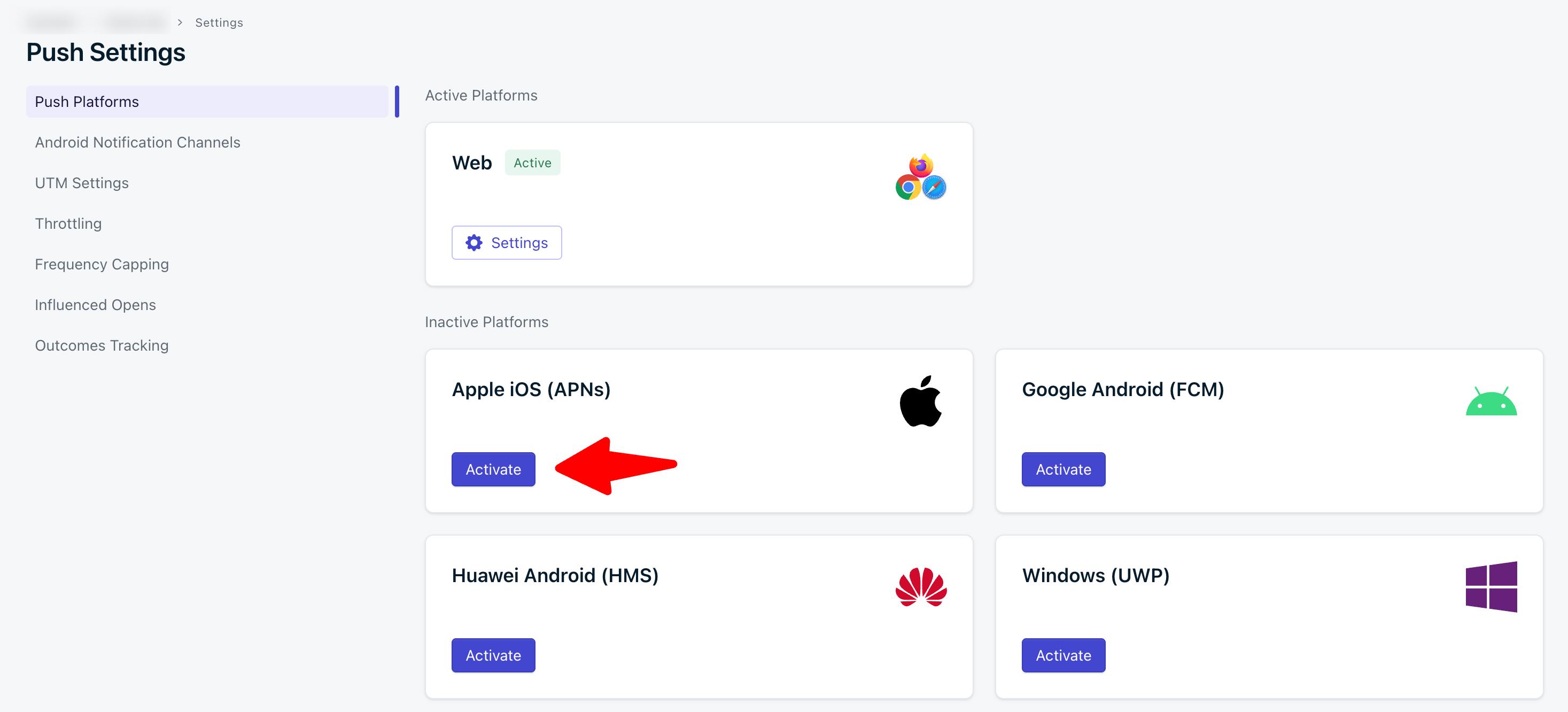
Task: Open Android Notification Channels section
Action: tap(137, 143)
